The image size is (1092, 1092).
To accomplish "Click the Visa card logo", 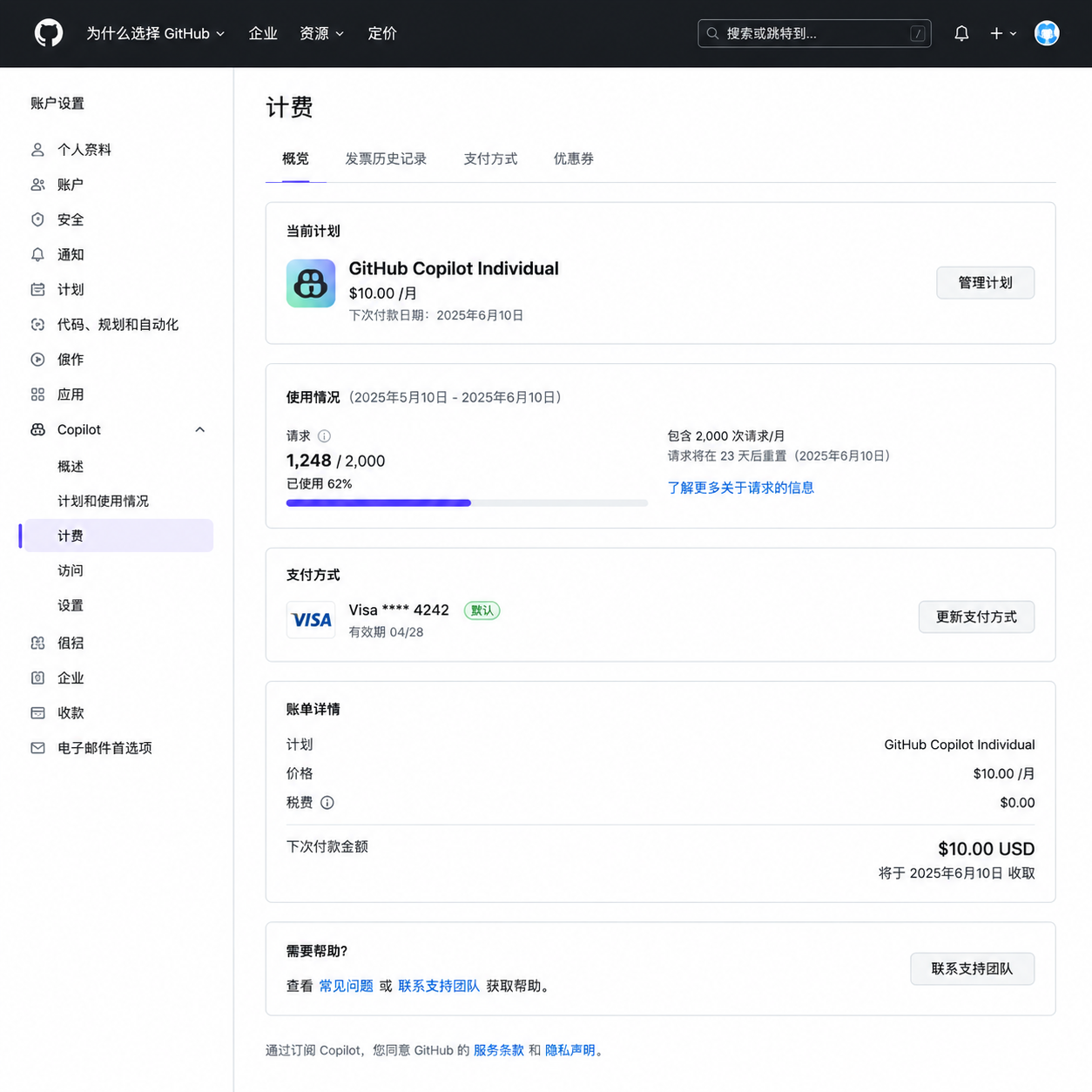I will 311,620.
